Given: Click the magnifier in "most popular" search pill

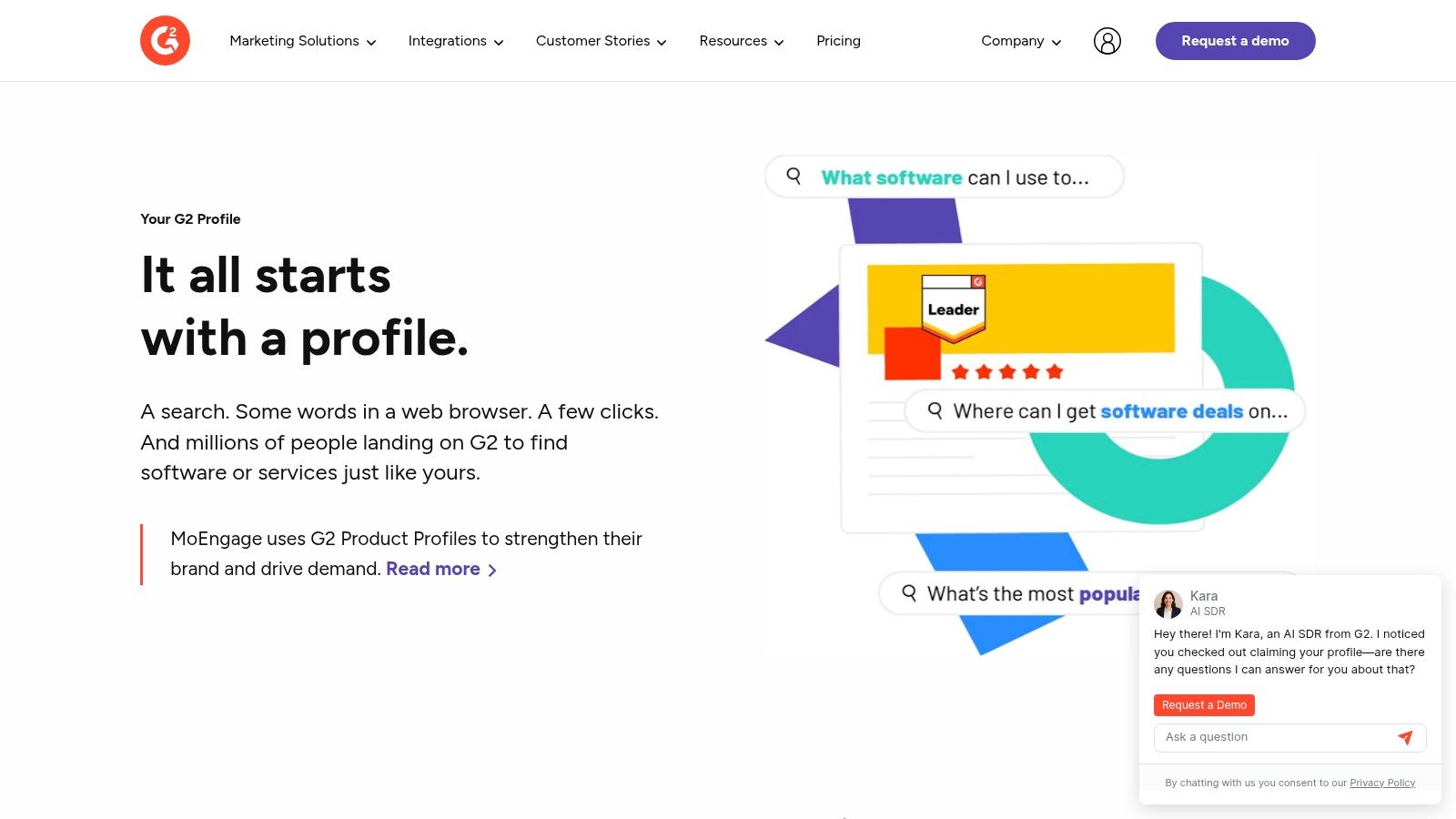Looking at the screenshot, I should point(909,593).
